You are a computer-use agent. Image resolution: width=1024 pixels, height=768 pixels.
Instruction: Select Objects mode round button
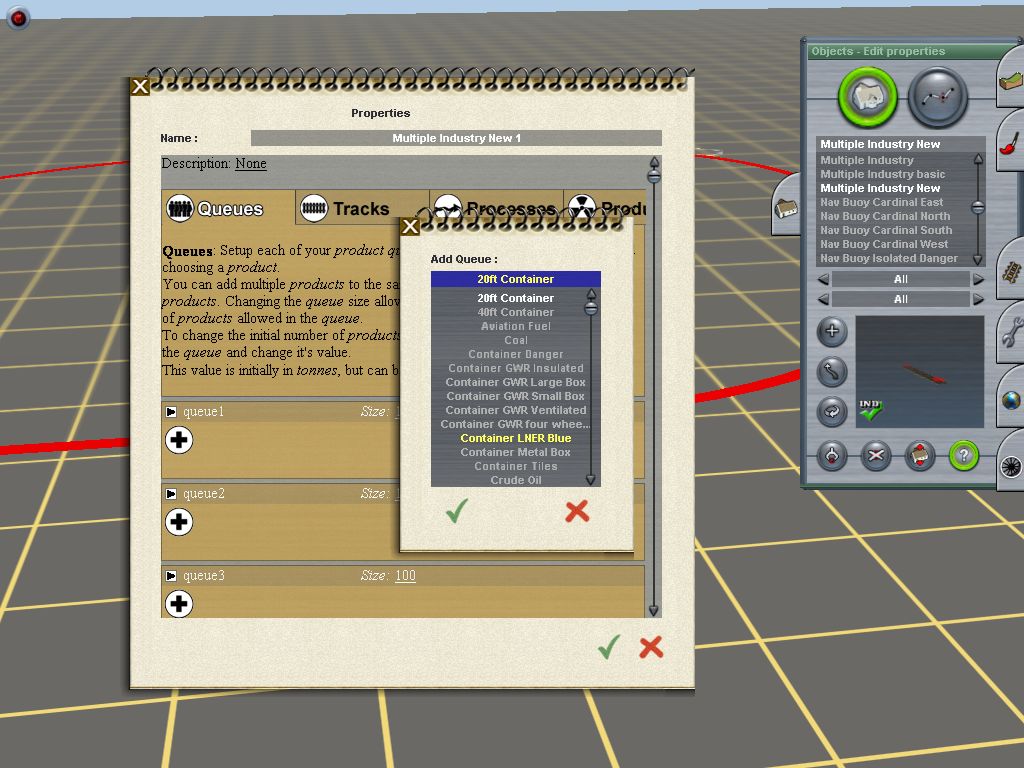click(x=868, y=97)
